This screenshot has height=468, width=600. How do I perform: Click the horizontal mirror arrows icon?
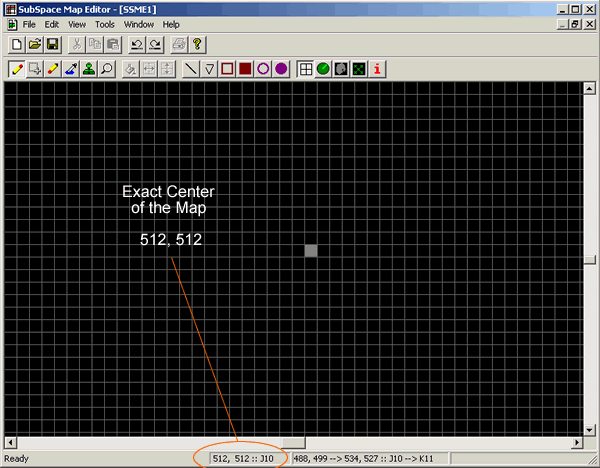click(148, 69)
